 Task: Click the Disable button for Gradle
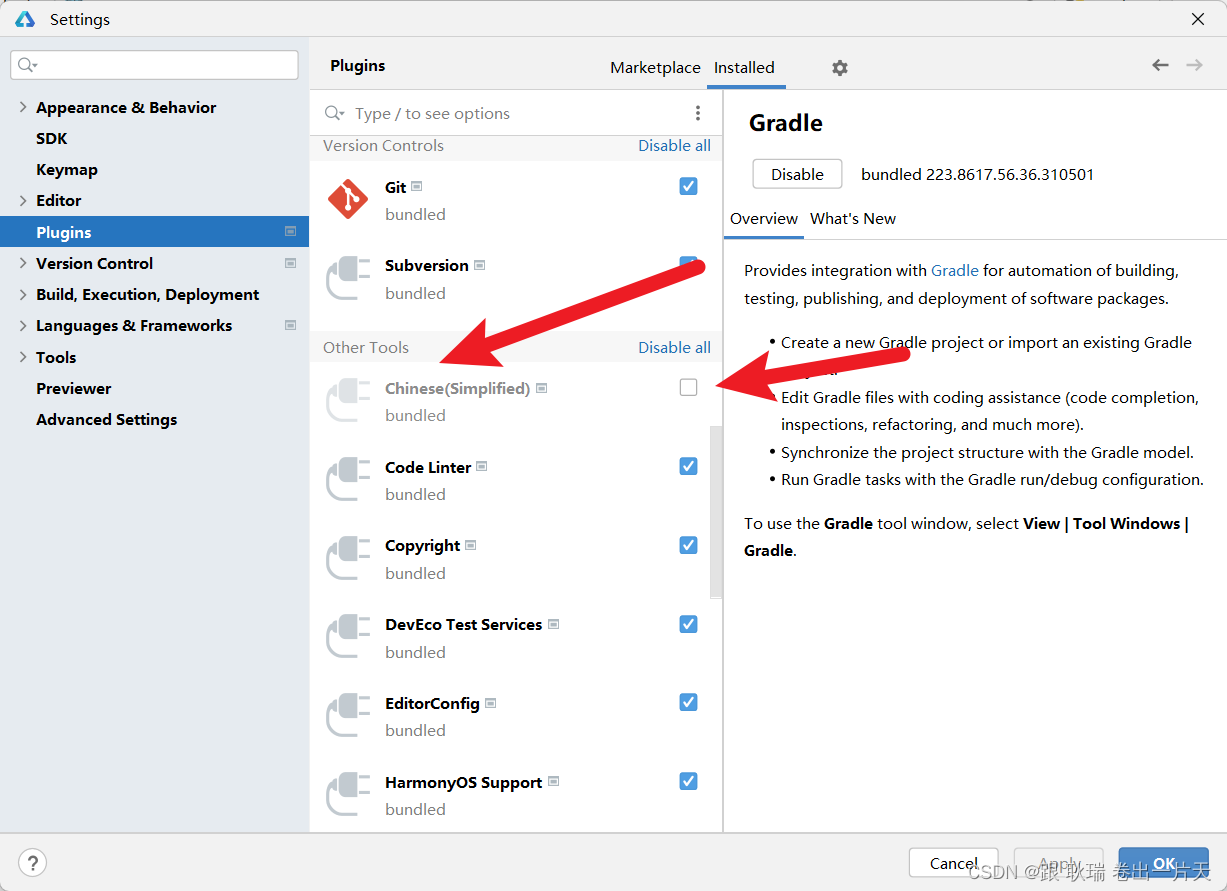[797, 174]
